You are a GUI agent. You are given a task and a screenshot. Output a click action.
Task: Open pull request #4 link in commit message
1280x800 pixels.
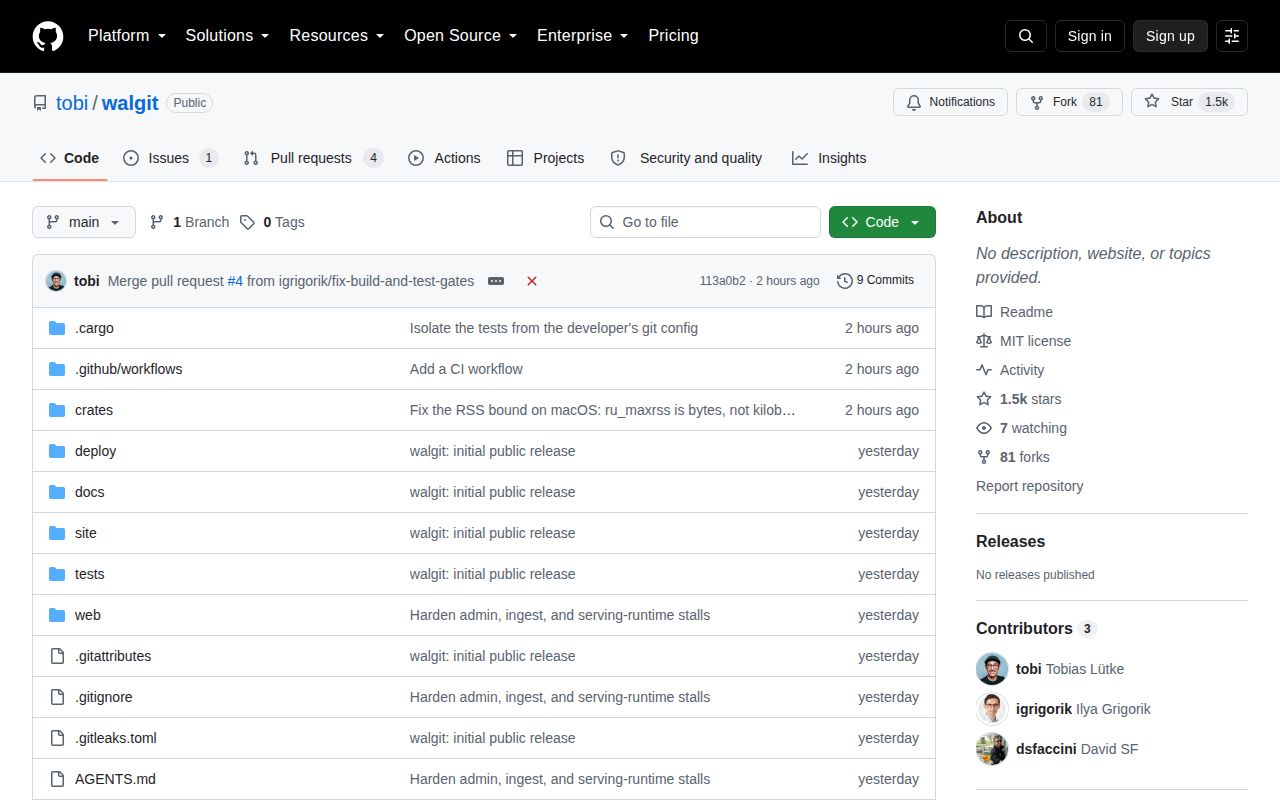pos(235,281)
